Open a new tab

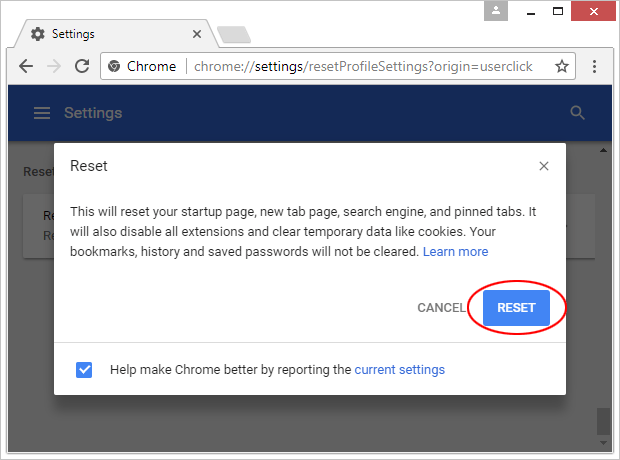(x=234, y=34)
